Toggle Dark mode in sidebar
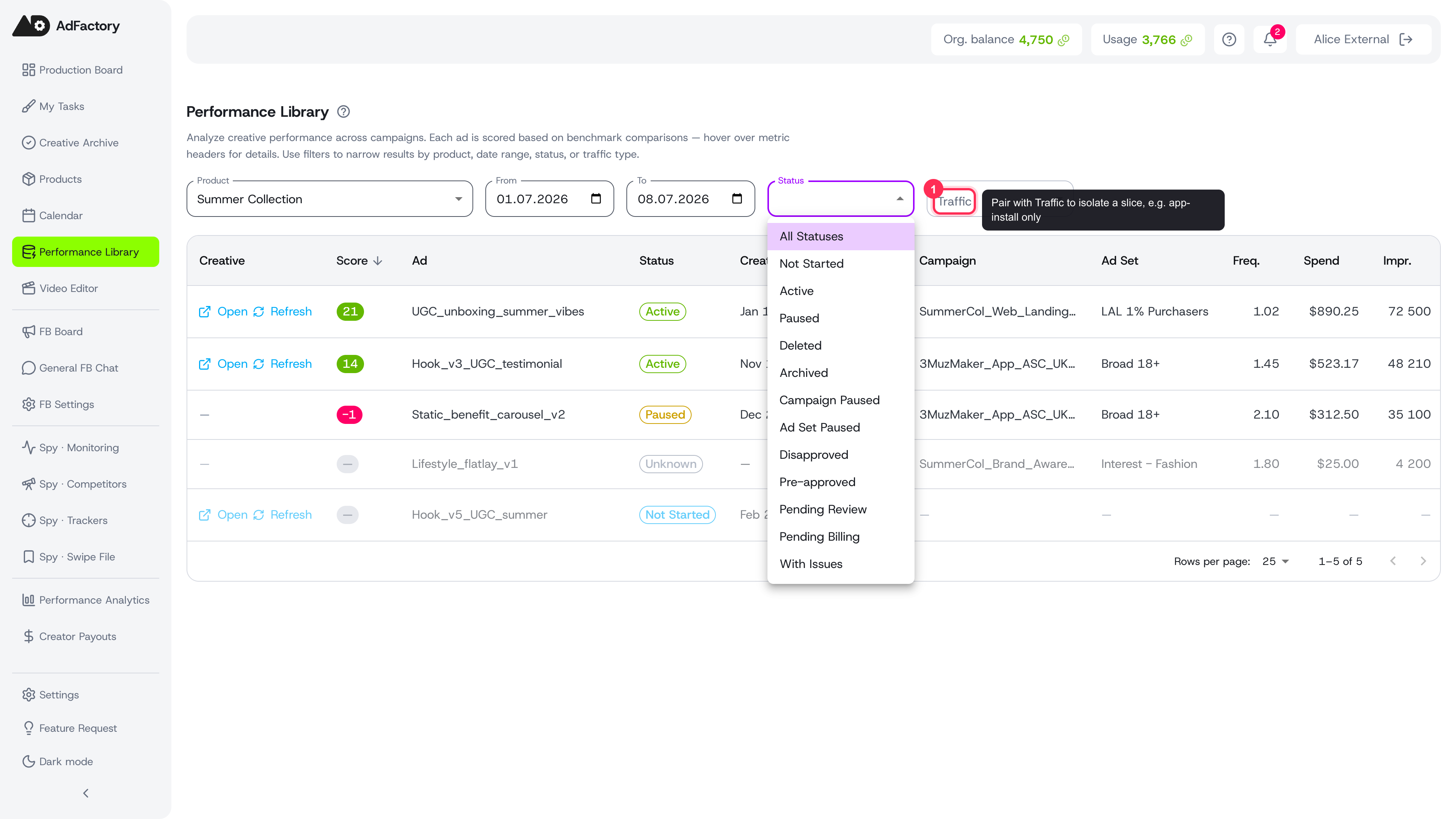 85,761
